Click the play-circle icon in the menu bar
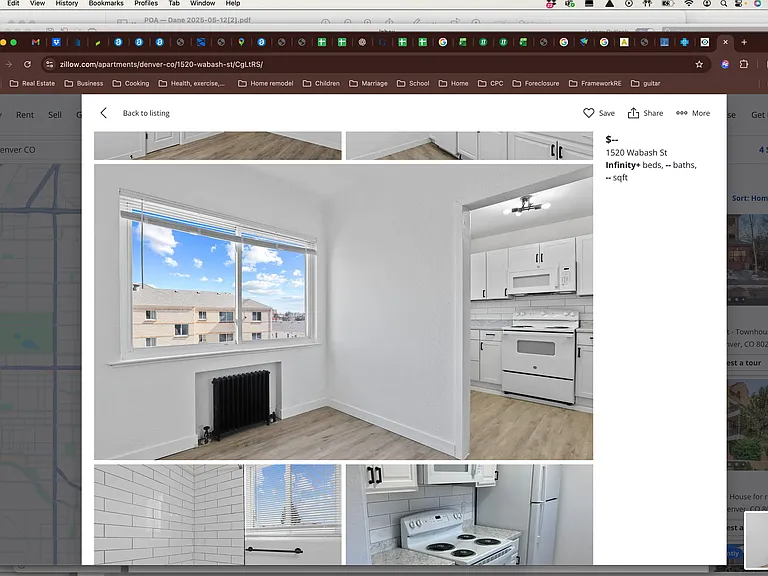The width and height of the screenshot is (768, 576). point(629,3)
